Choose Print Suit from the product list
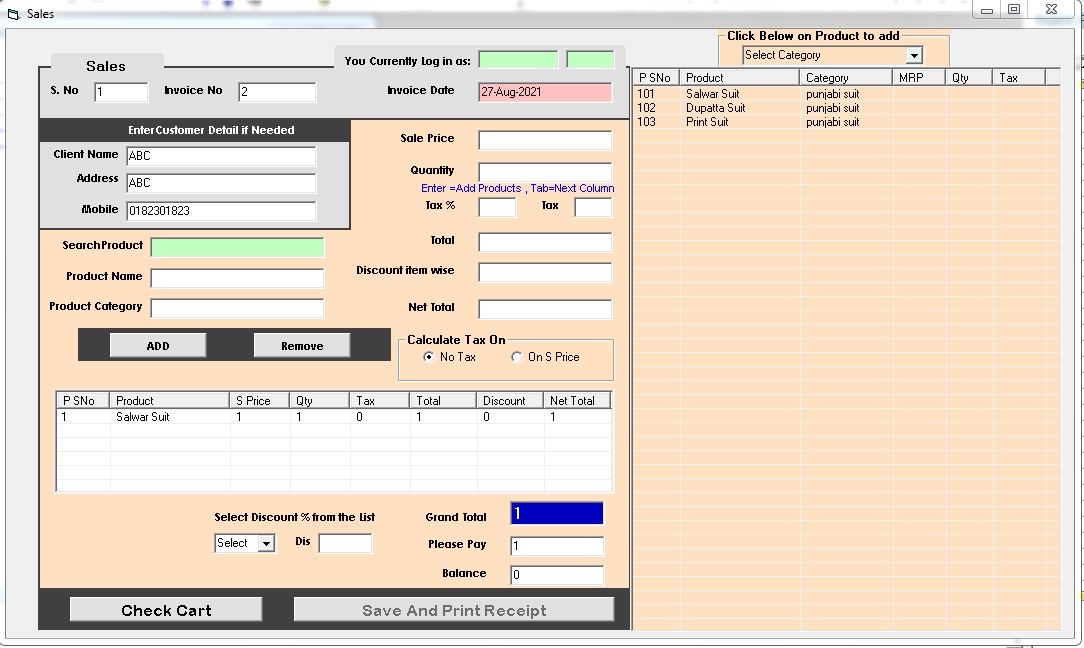 707,122
